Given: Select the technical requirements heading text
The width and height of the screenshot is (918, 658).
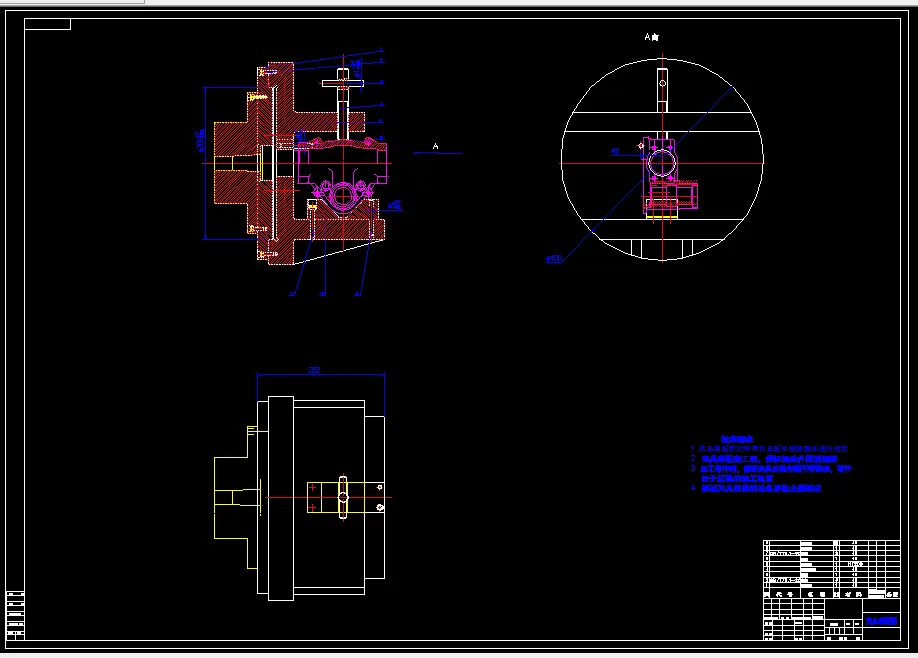Looking at the screenshot, I should [737, 439].
